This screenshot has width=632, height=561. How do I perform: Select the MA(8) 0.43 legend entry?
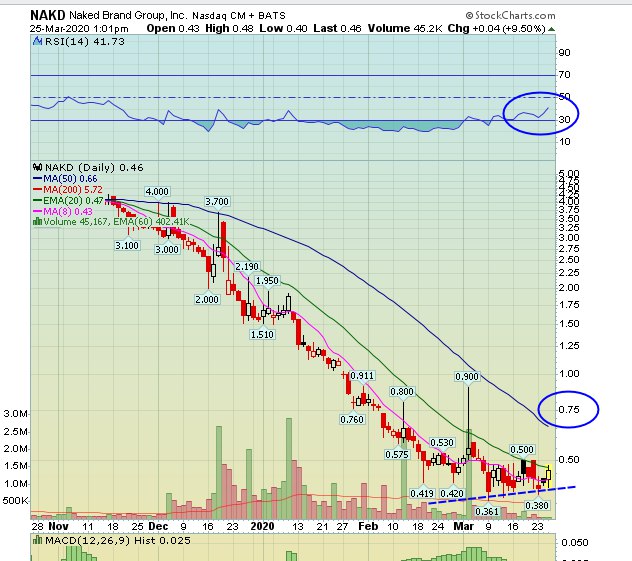pos(63,211)
